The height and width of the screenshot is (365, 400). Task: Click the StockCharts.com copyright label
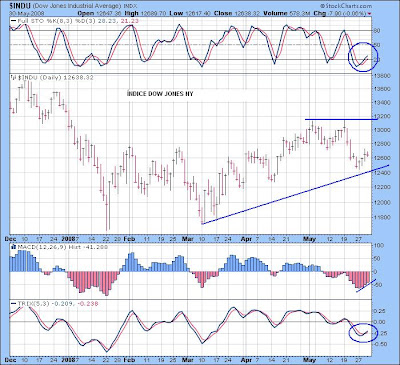346,6
